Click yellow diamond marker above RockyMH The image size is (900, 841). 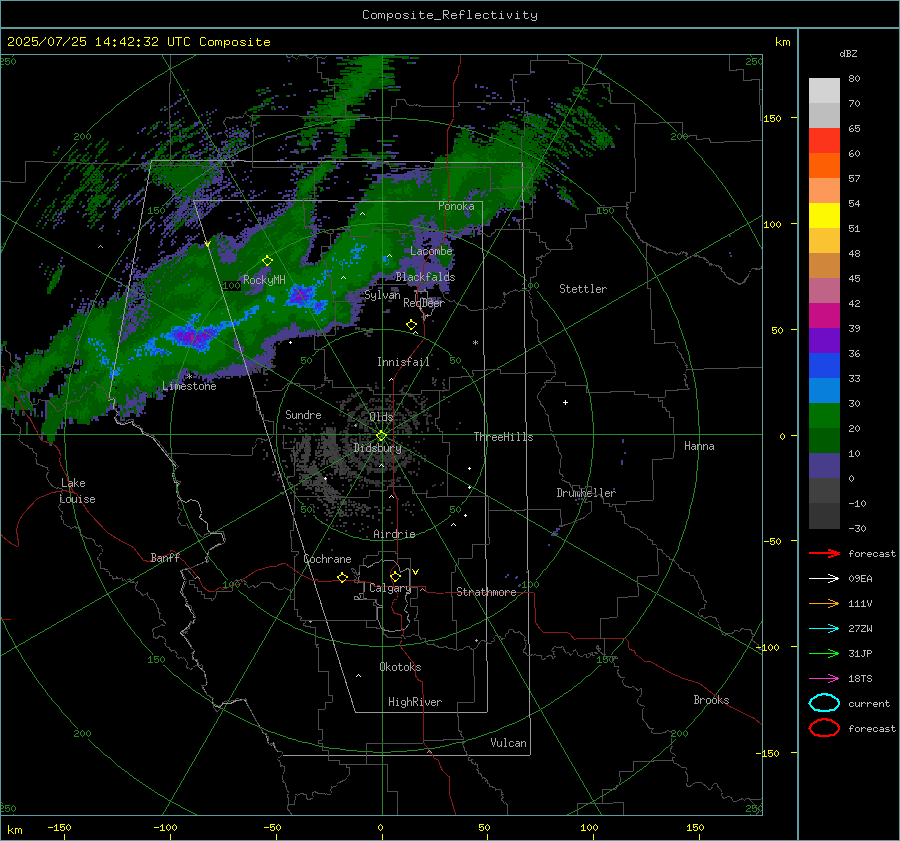coord(267,261)
